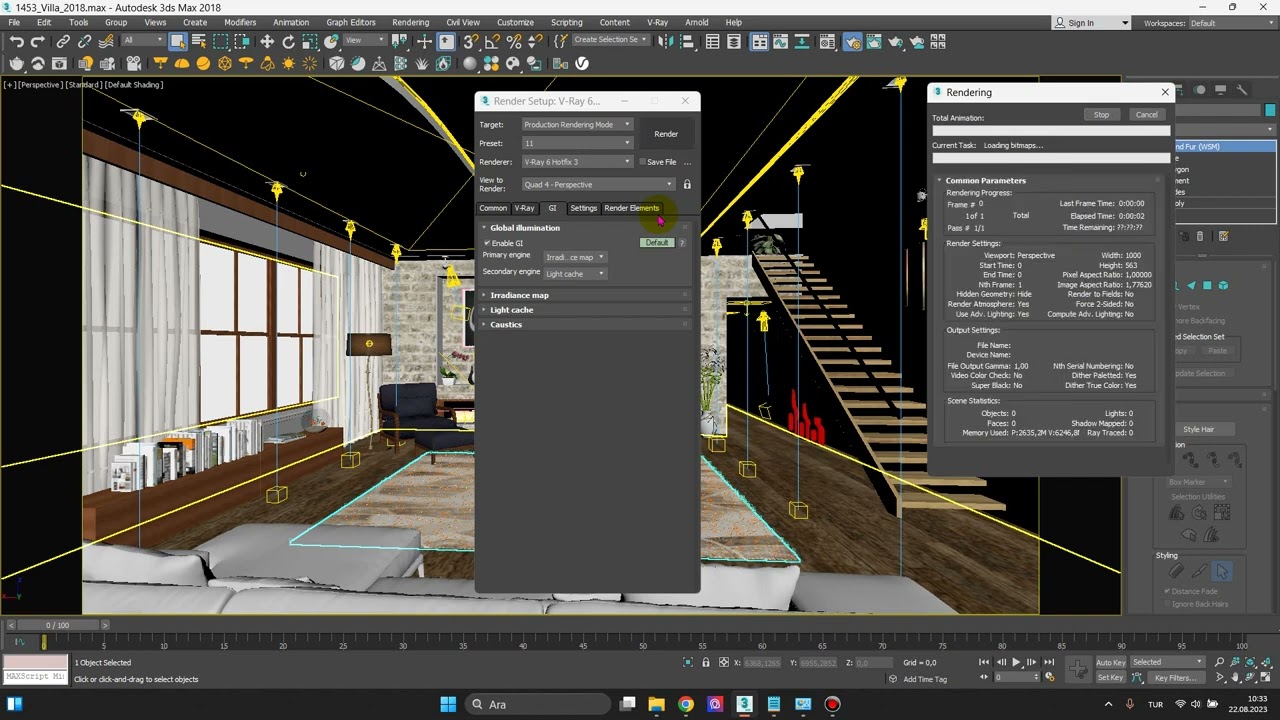Open the Curve Editor icon

pyautogui.click(x=780, y=42)
